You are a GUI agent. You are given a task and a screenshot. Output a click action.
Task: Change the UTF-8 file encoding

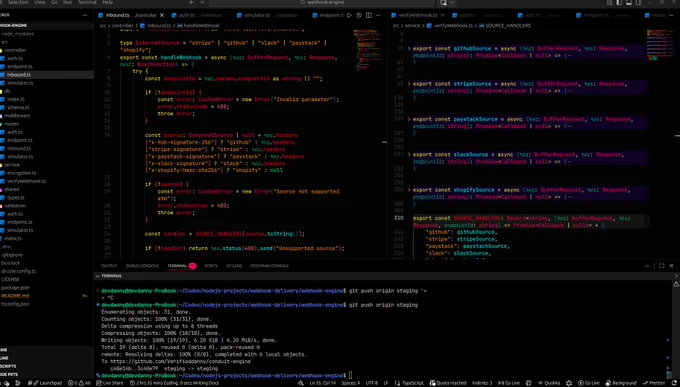pyautogui.click(x=372, y=383)
